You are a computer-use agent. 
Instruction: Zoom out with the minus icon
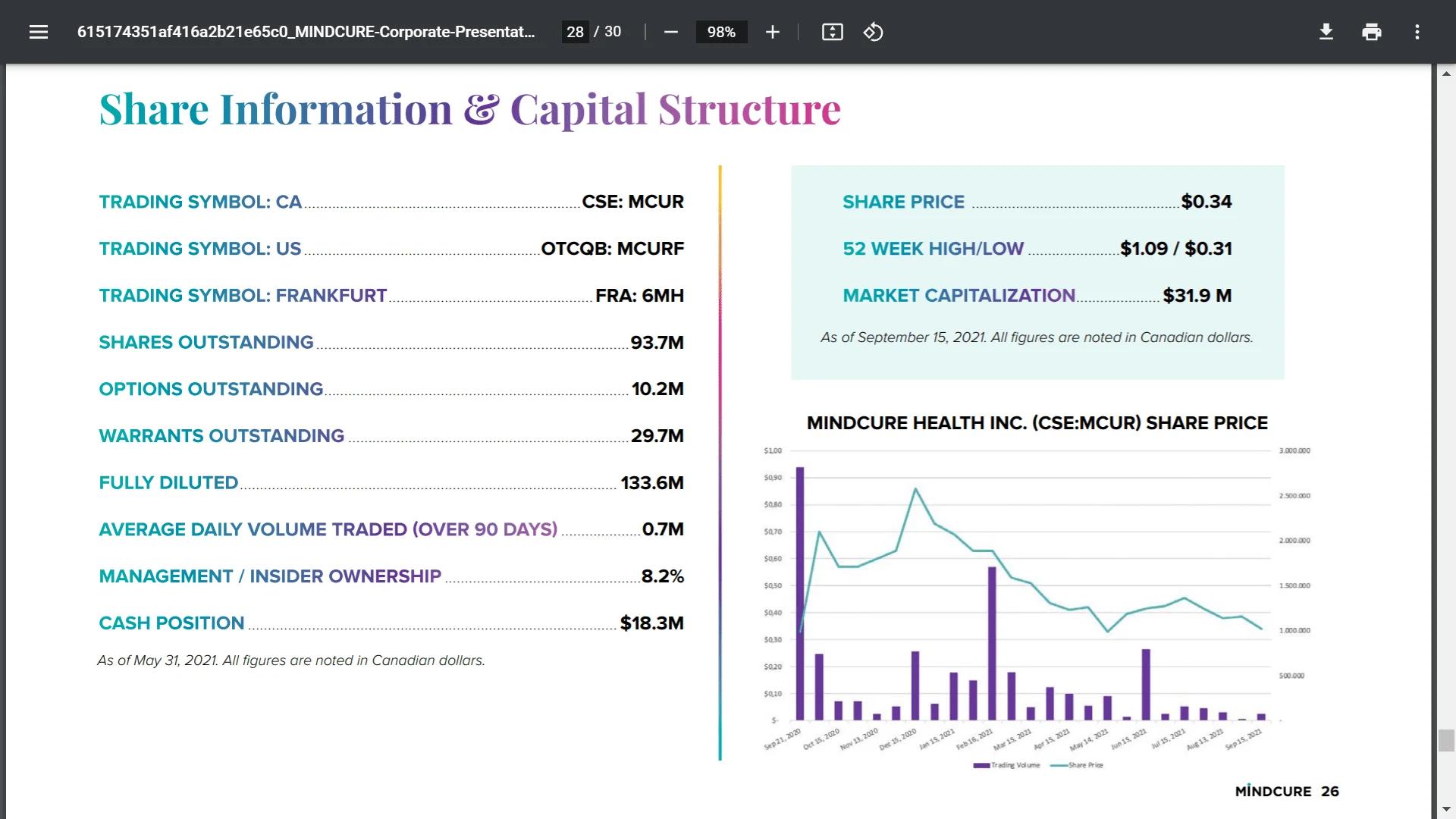[671, 32]
